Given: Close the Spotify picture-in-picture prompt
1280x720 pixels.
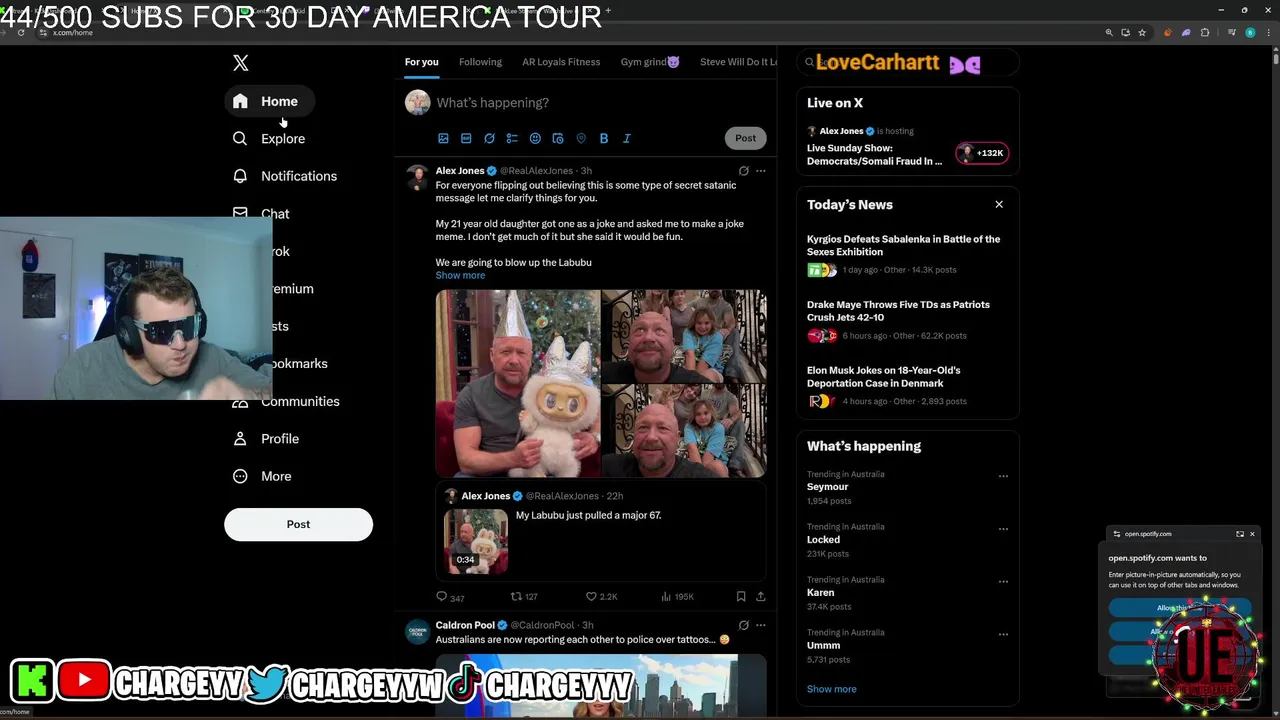Looking at the screenshot, I should pyautogui.click(x=1252, y=534).
